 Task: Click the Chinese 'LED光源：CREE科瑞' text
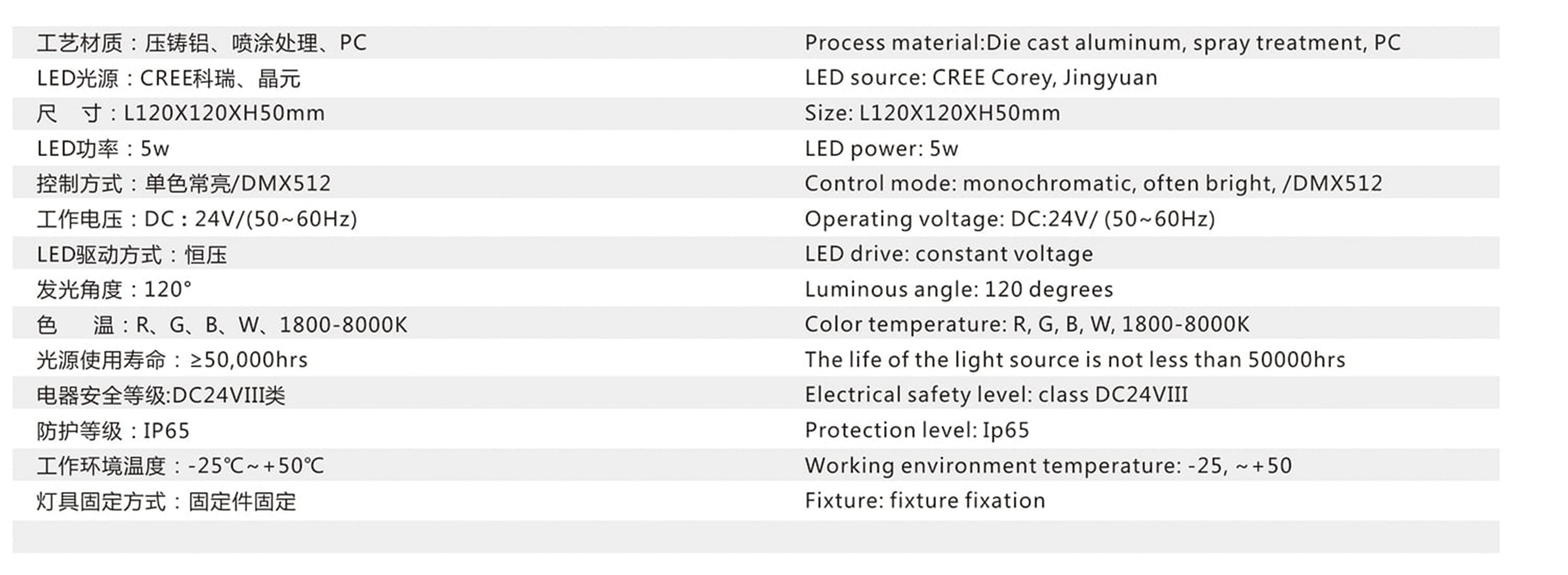169,78
